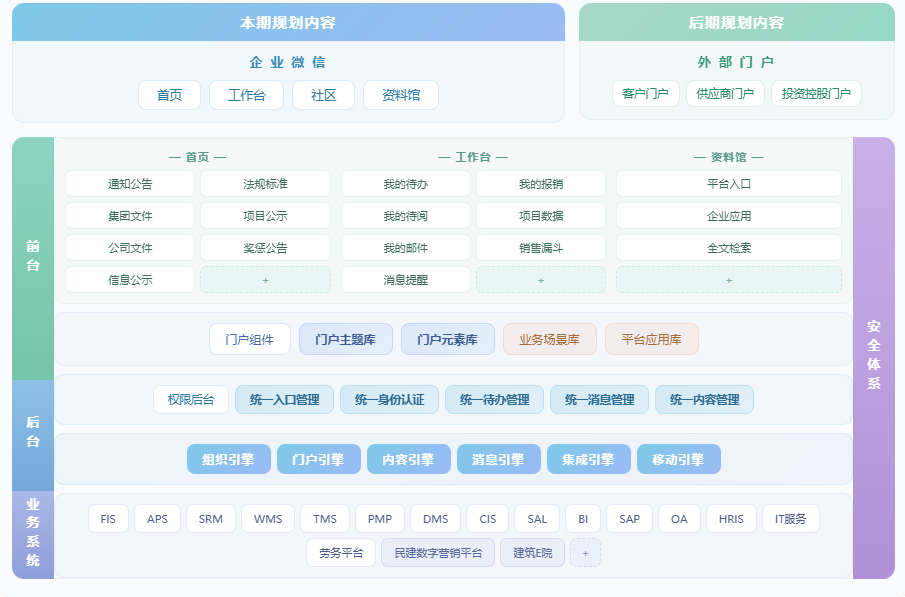The height and width of the screenshot is (597, 905).
Task: Select the 门户组件 chip
Action: 249,339
